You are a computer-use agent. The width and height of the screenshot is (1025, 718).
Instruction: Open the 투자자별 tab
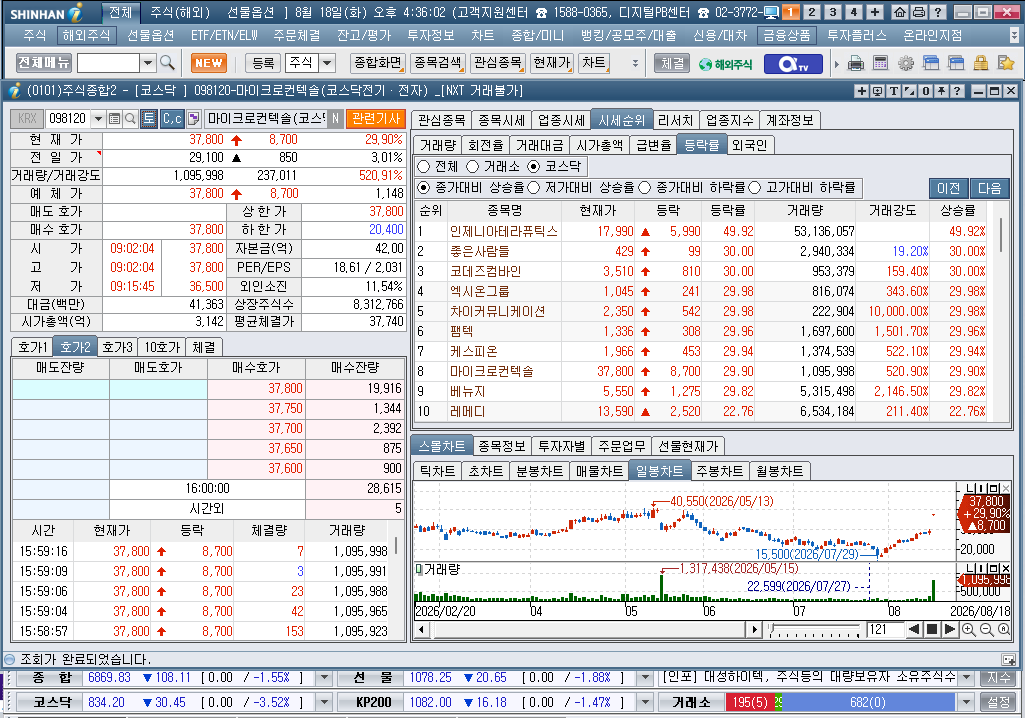(562, 446)
